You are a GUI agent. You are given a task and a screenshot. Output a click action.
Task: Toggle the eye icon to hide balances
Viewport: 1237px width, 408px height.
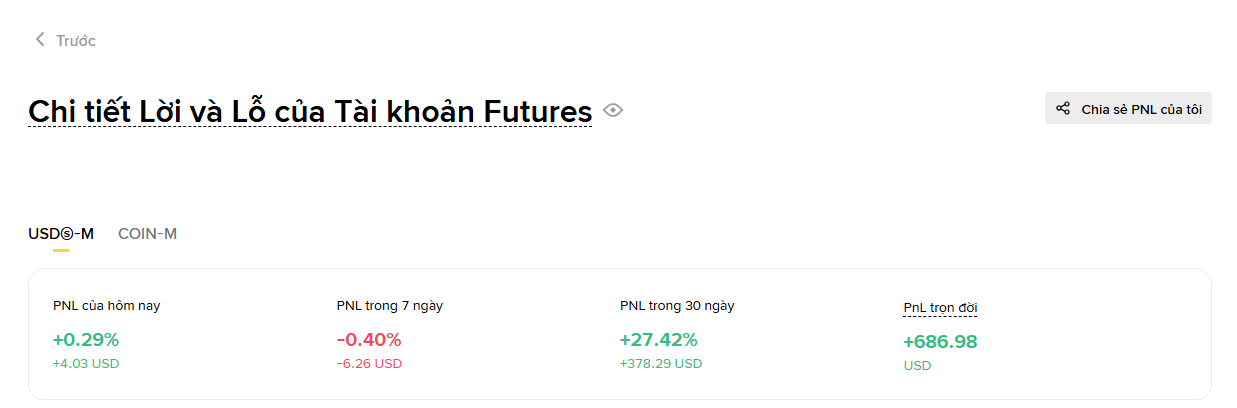[613, 110]
